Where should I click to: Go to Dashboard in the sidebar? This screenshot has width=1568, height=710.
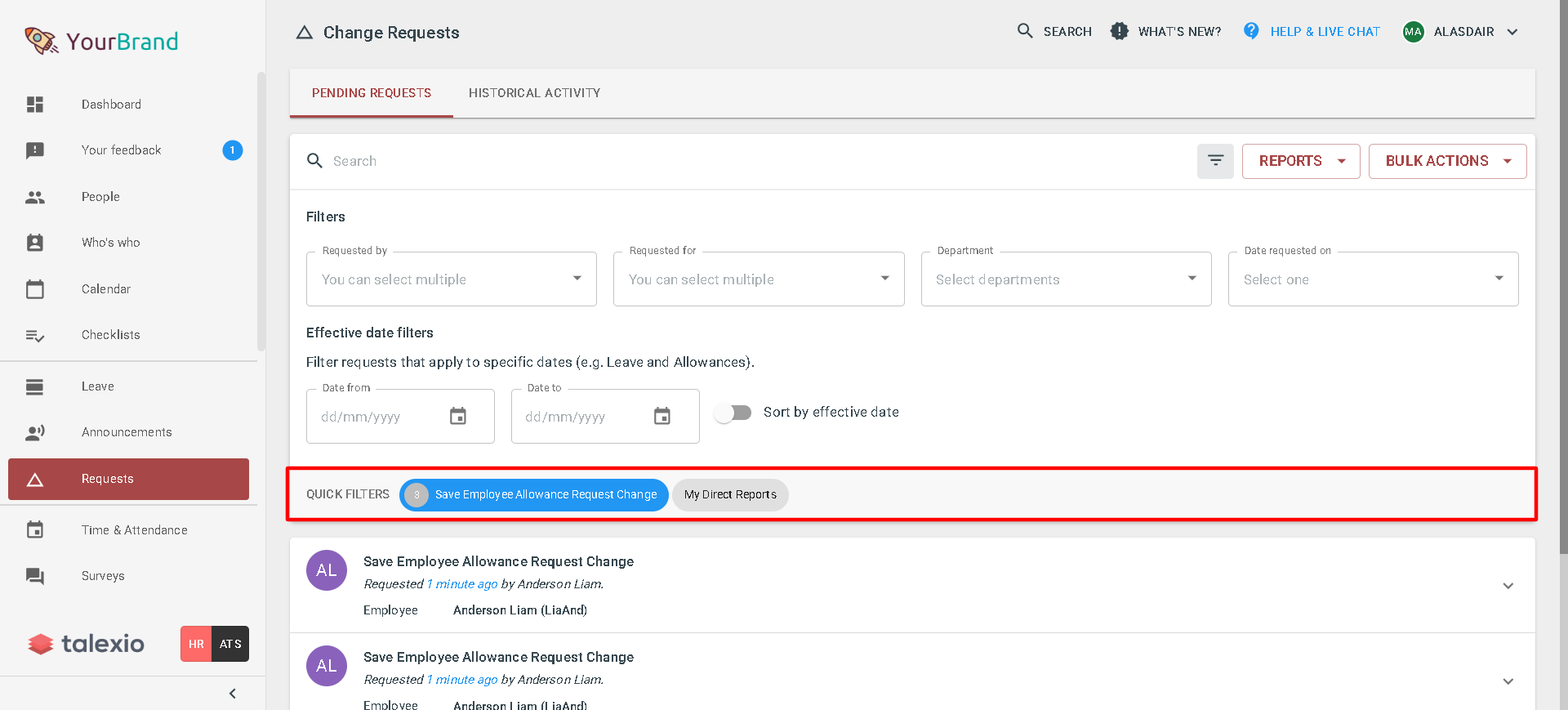[x=112, y=105]
